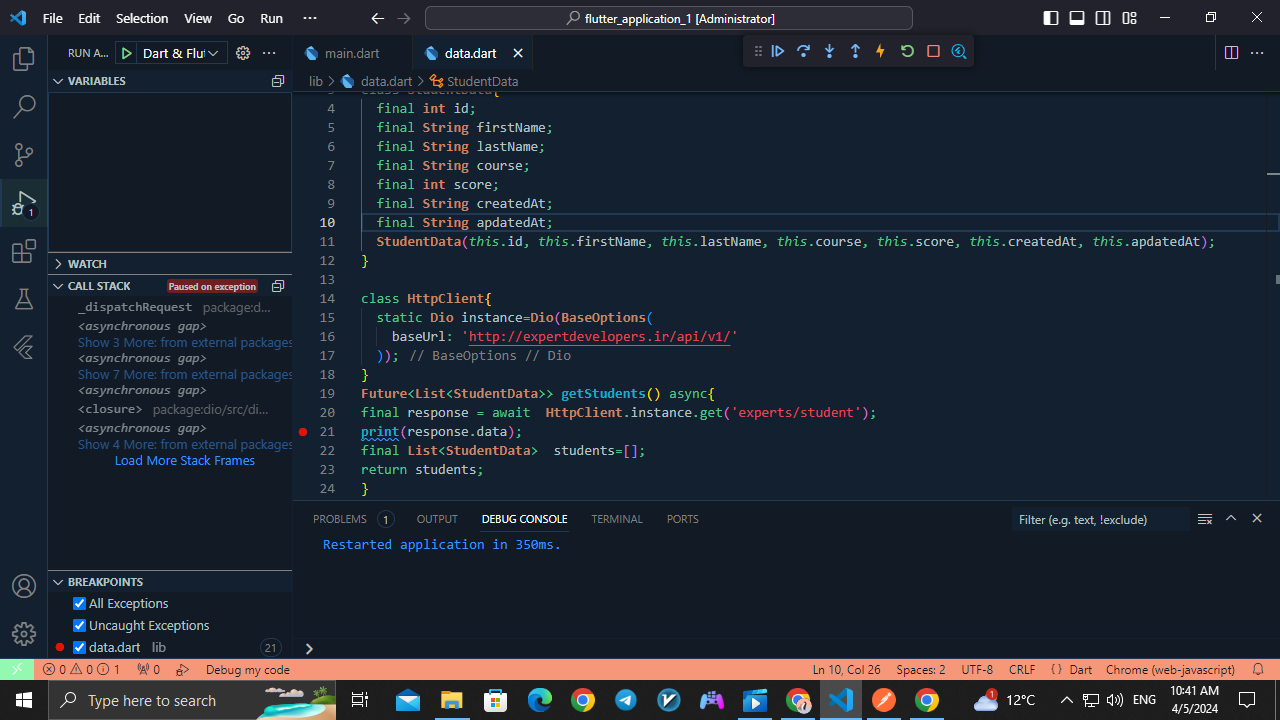
Task: Go back with navigation arrow
Action: coord(377,18)
